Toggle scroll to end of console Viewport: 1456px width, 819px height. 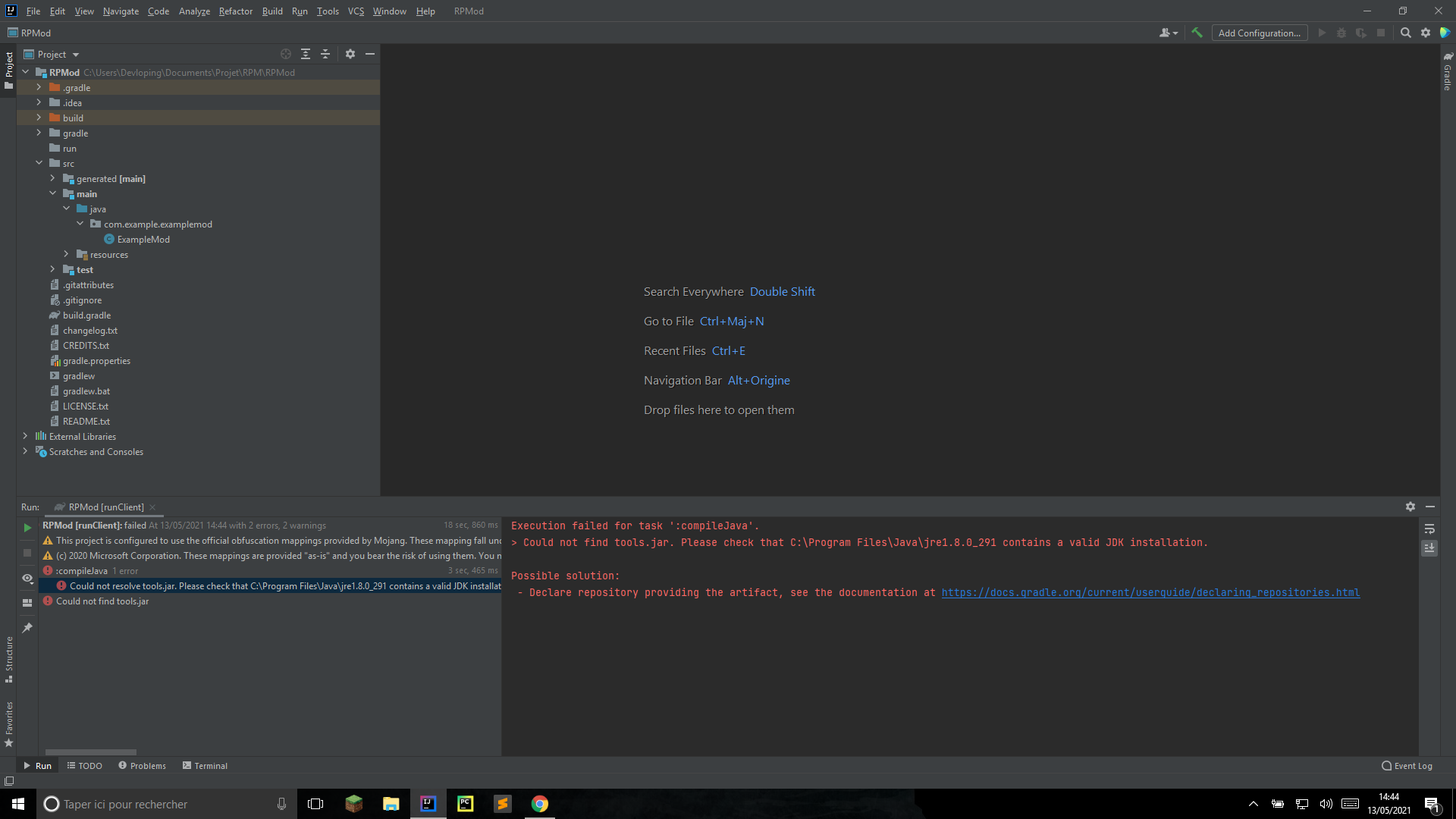pyautogui.click(x=1429, y=548)
